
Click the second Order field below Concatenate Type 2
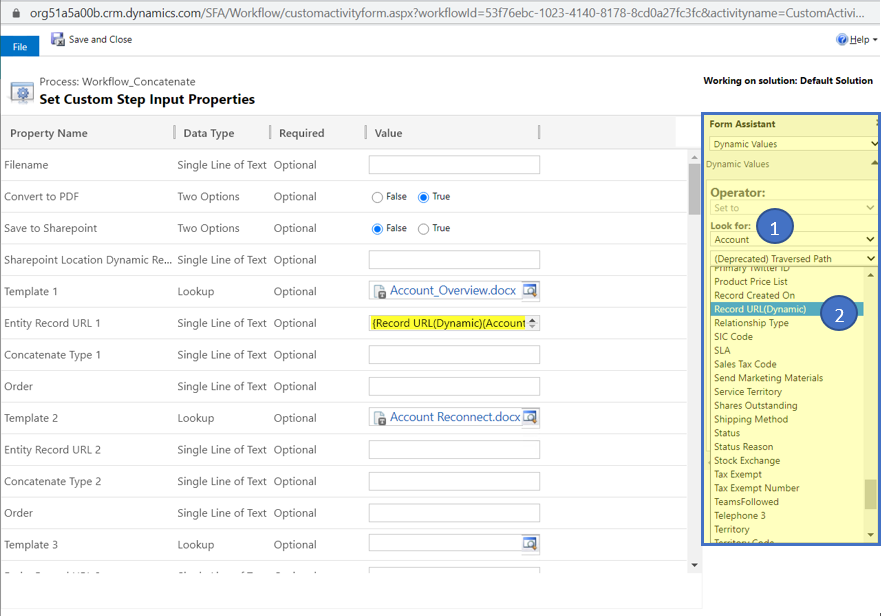pyautogui.click(x=454, y=513)
